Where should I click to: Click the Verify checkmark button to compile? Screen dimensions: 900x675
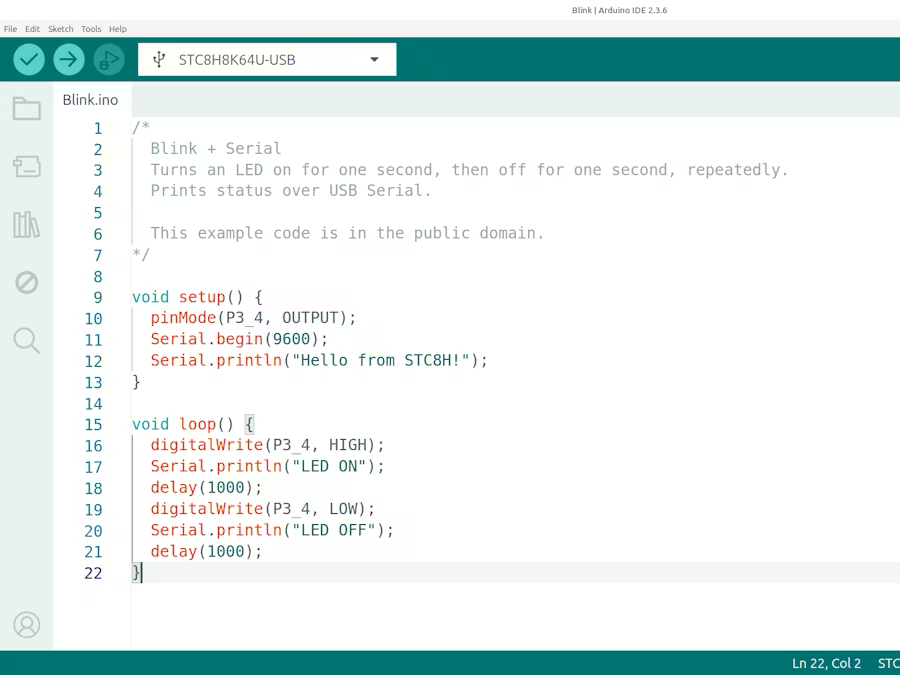[x=28, y=59]
